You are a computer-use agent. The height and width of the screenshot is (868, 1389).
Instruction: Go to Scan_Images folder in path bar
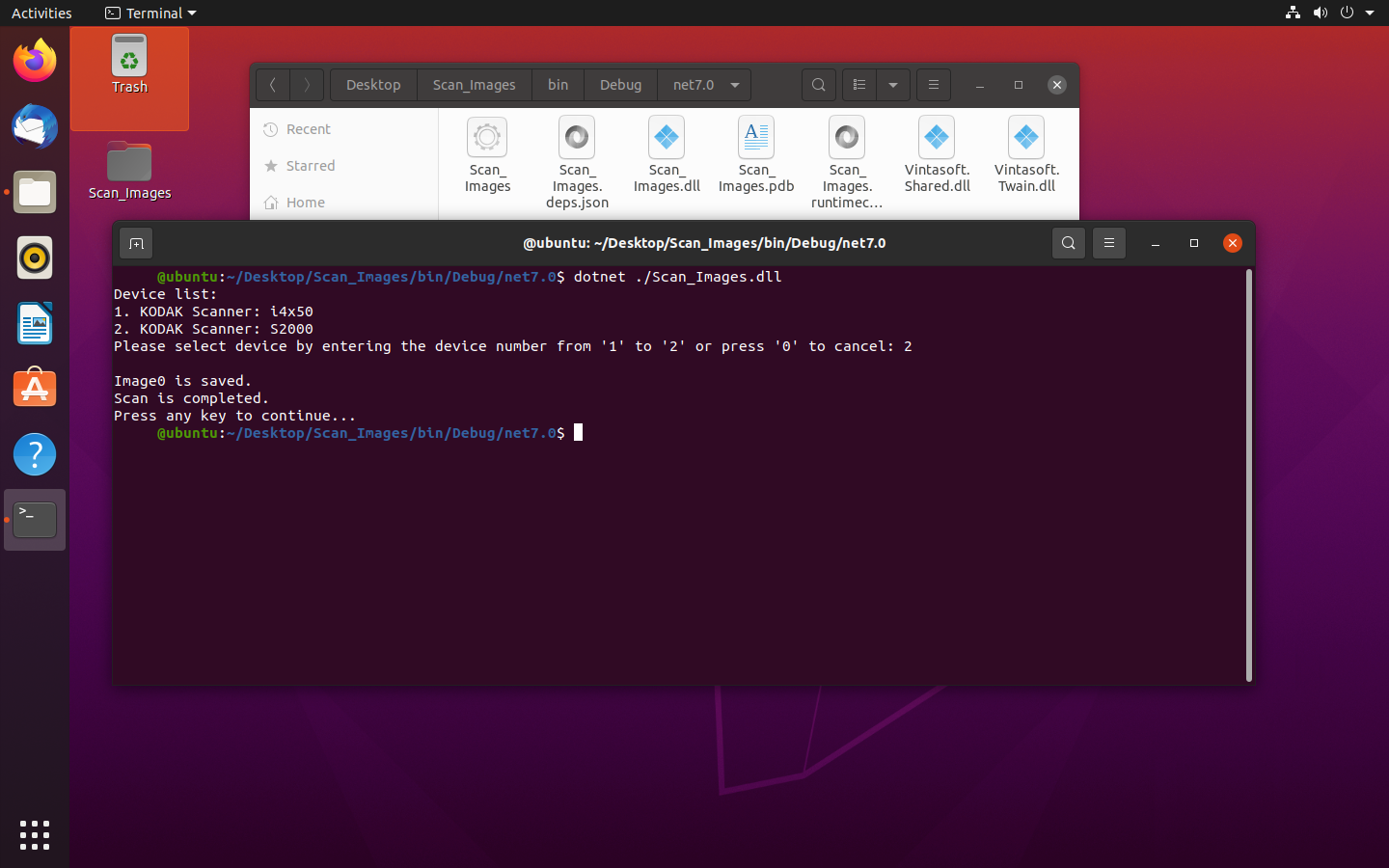coord(474,85)
